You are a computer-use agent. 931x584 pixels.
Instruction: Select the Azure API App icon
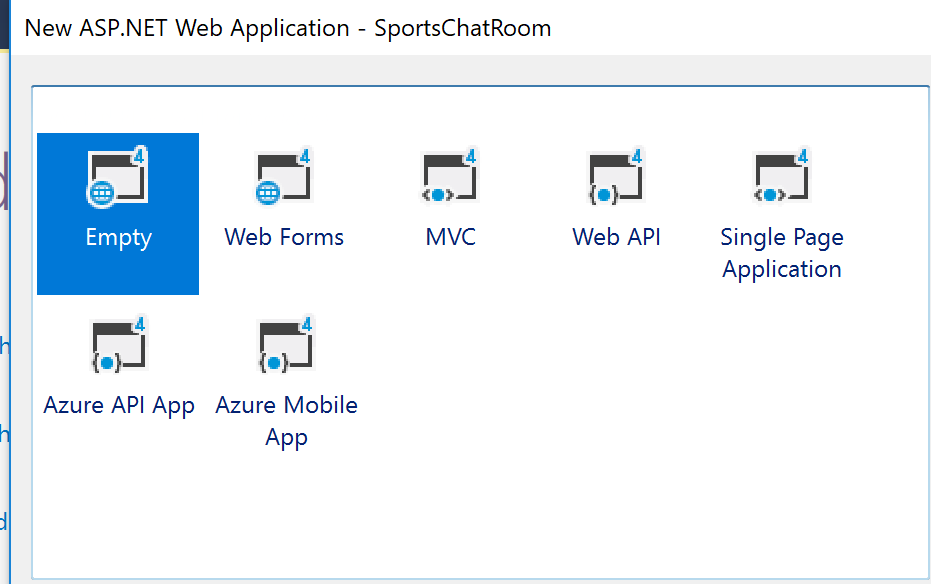click(x=118, y=346)
